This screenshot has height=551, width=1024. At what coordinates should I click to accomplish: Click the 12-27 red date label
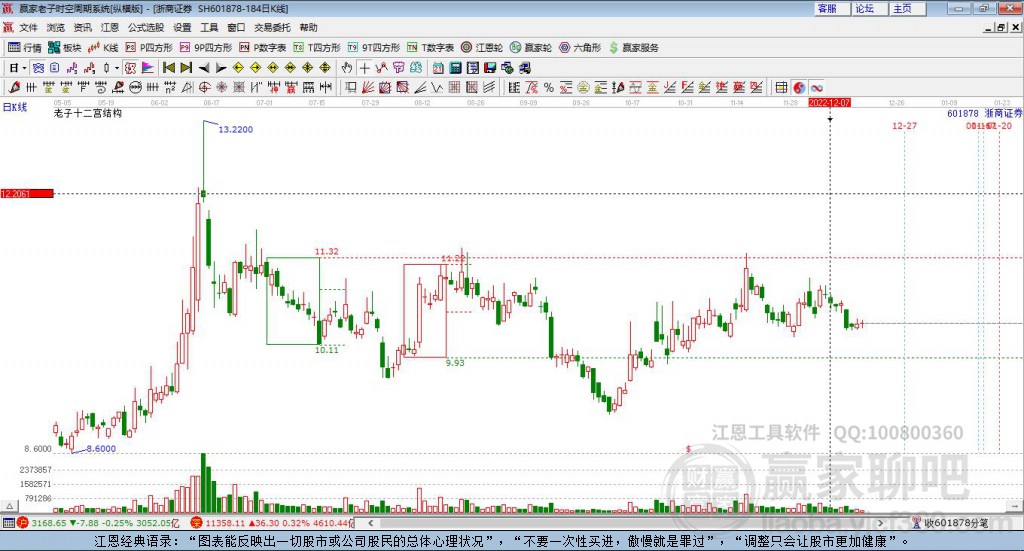click(904, 125)
